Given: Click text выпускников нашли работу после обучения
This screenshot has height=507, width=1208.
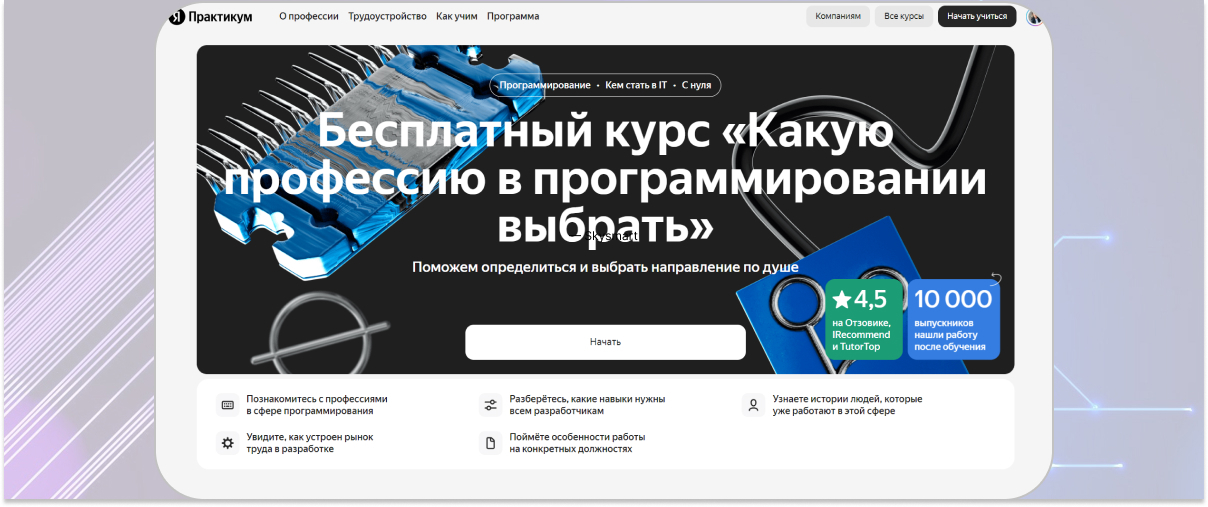Looking at the screenshot, I should click(x=952, y=334).
